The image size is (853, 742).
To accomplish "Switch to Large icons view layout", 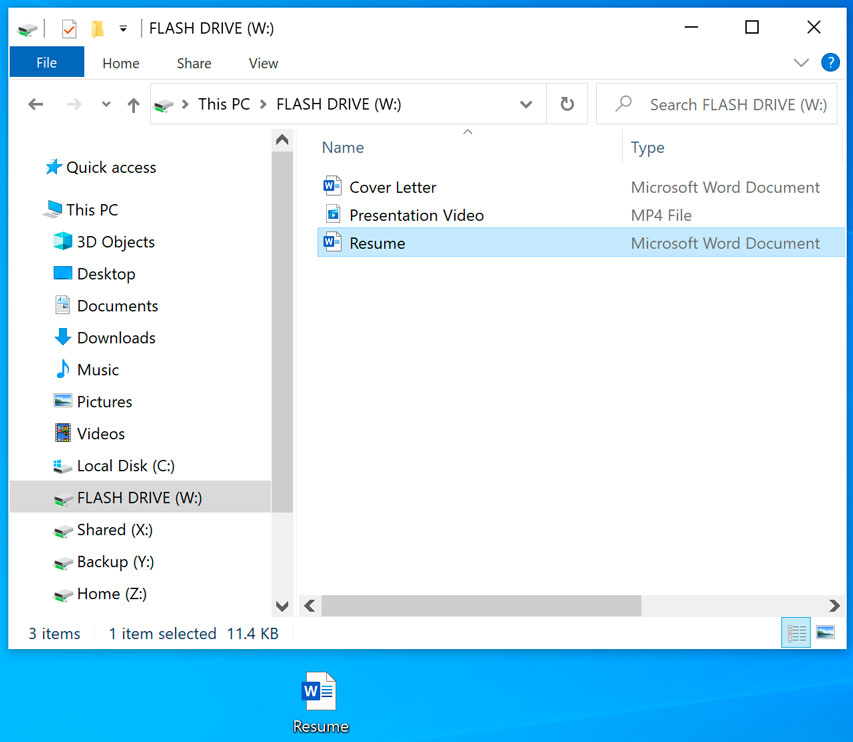I will (x=825, y=633).
